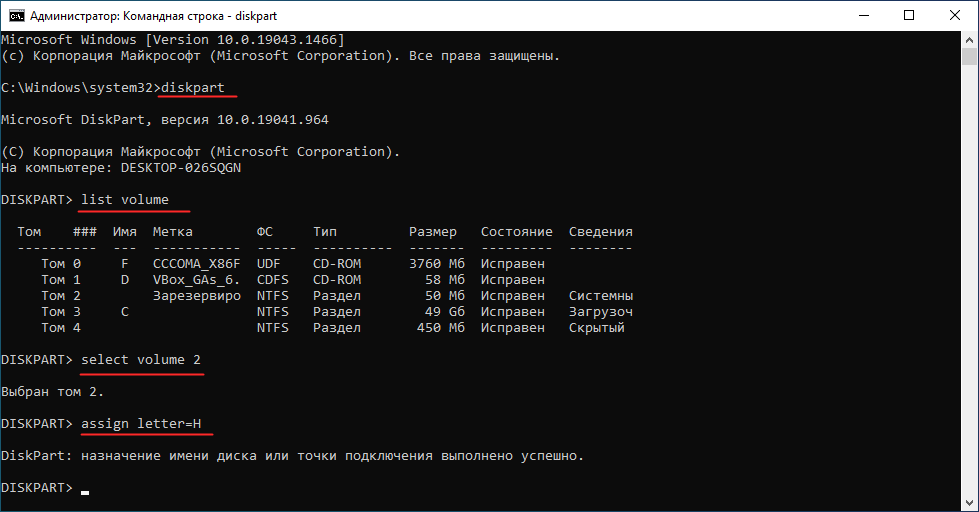The image size is (979, 512).
Task: Click the 'Тип' column header
Action: pos(325,232)
